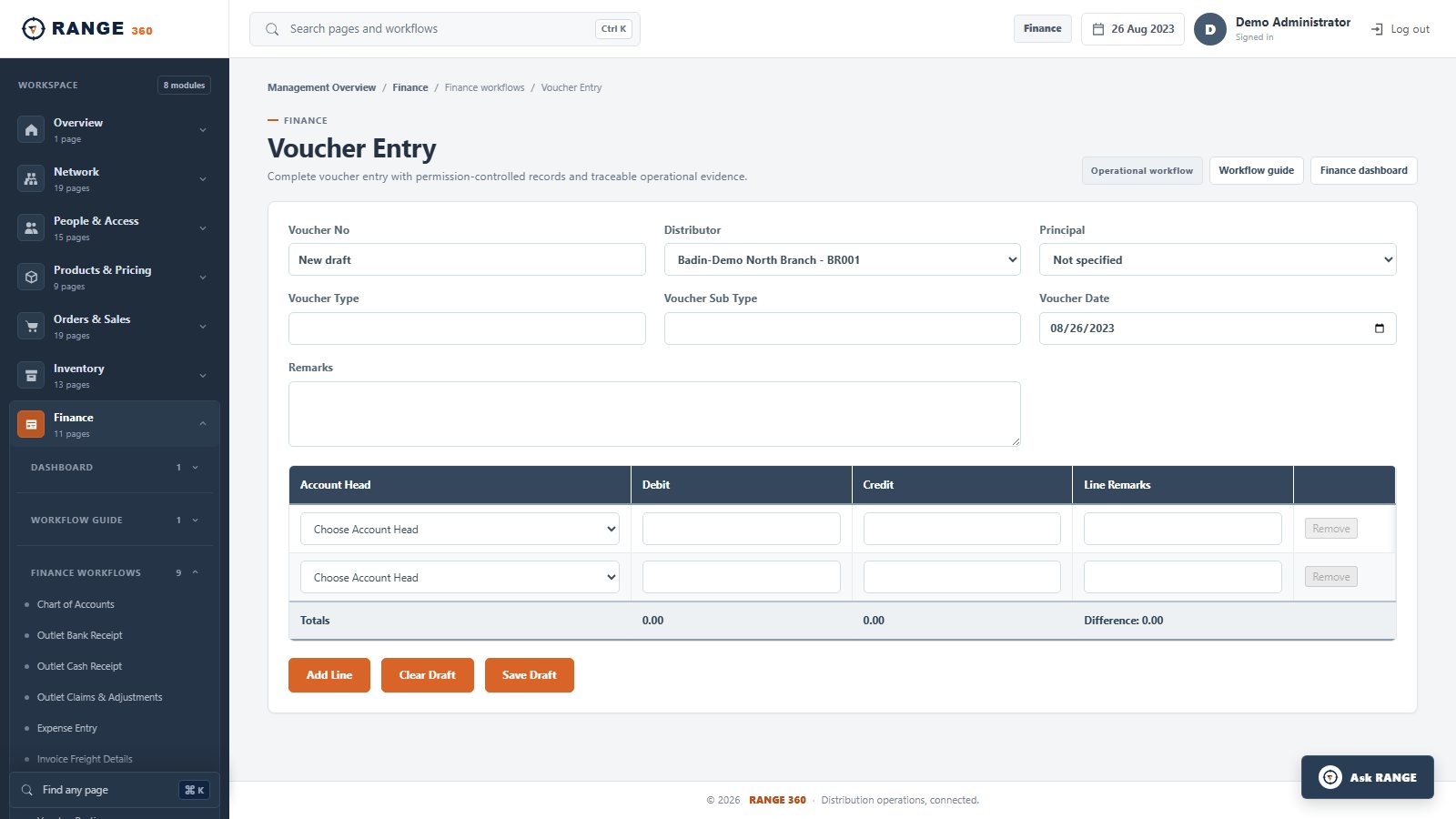Click the calendar icon beside 26 Aug 2023
1456x819 pixels.
[1098, 29]
